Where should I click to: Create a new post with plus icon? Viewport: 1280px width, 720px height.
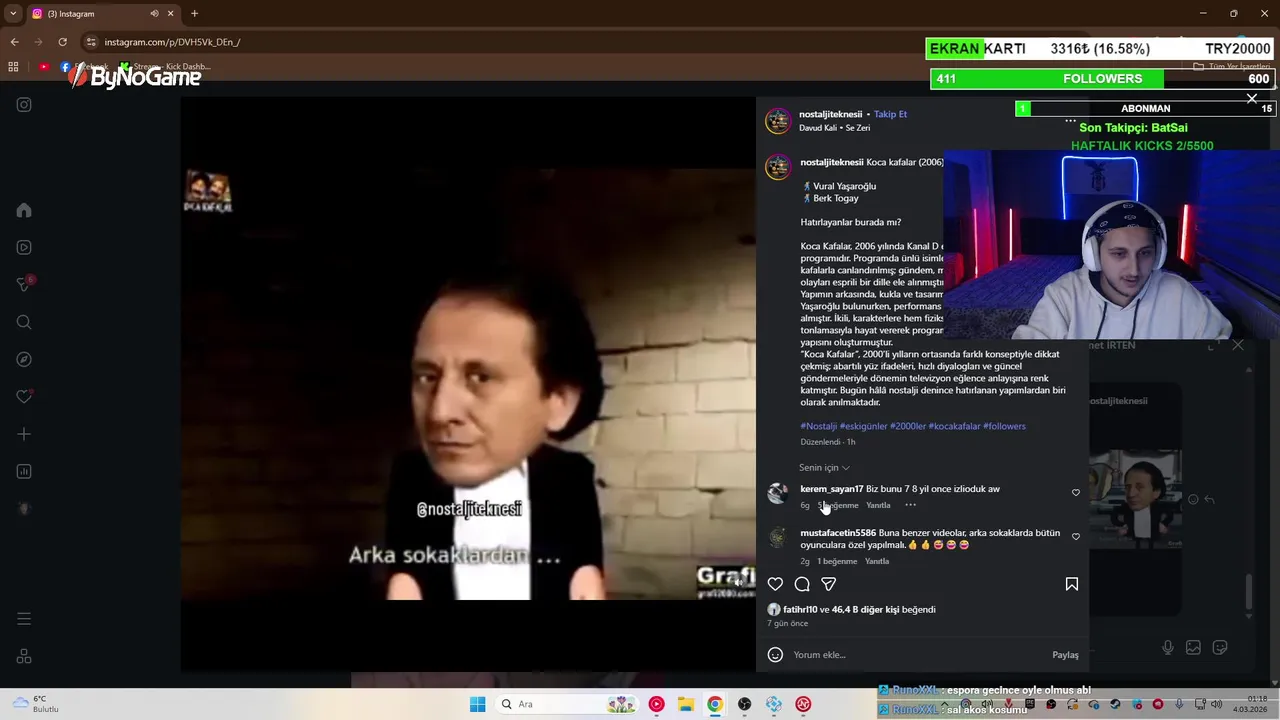[x=24, y=434]
